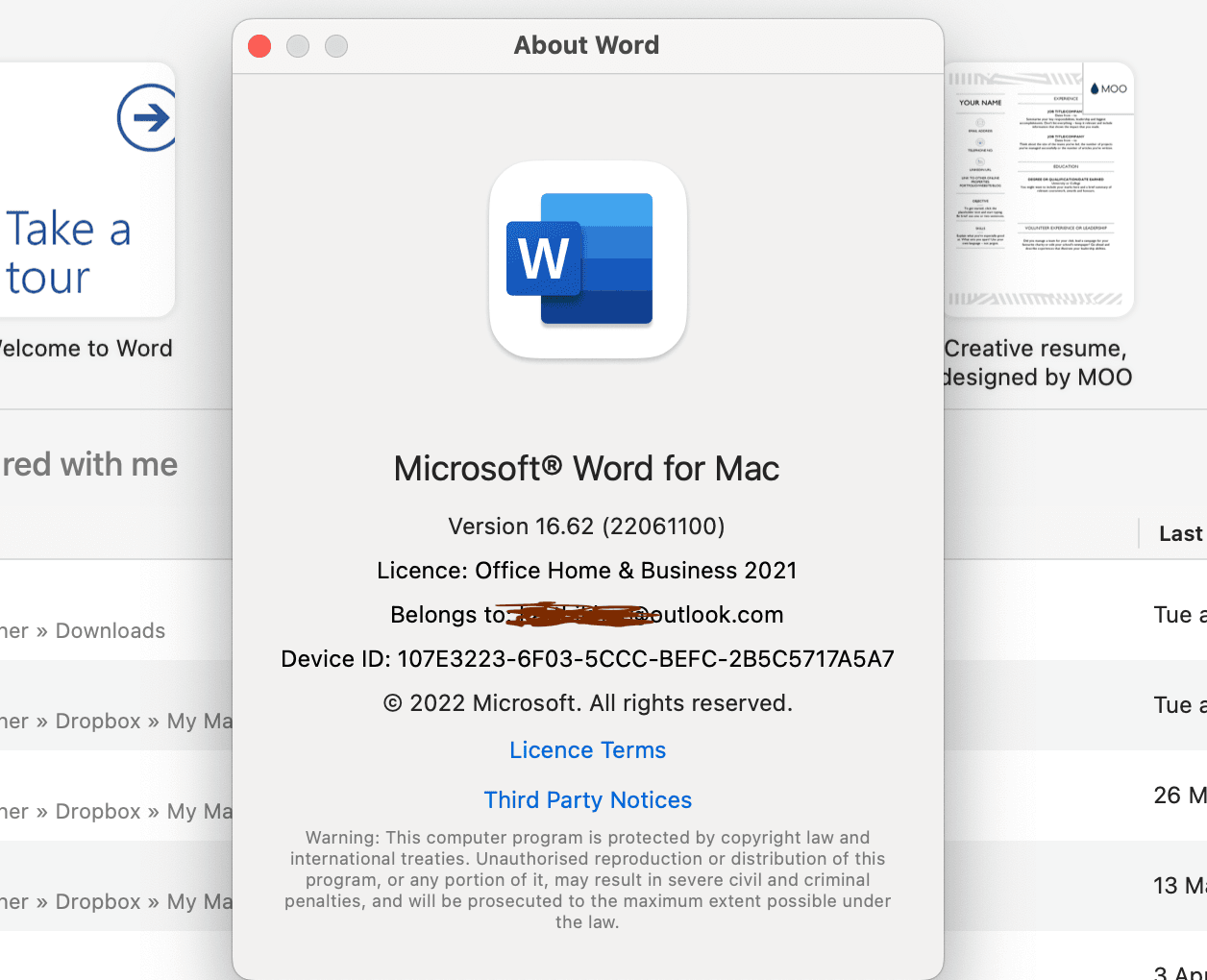Click the About Word title bar
This screenshot has width=1207, height=980.
coord(586,45)
